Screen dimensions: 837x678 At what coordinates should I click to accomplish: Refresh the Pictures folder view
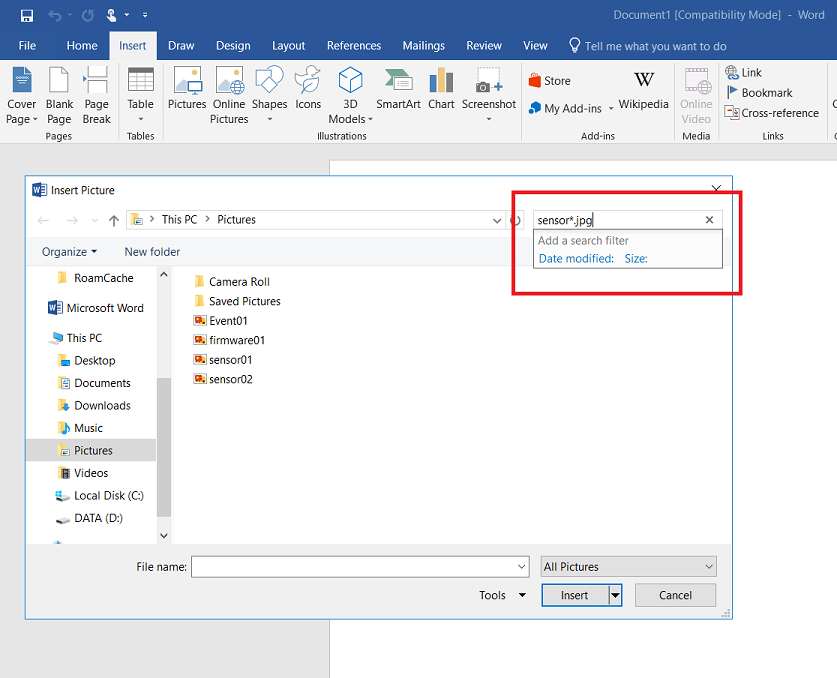click(515, 220)
